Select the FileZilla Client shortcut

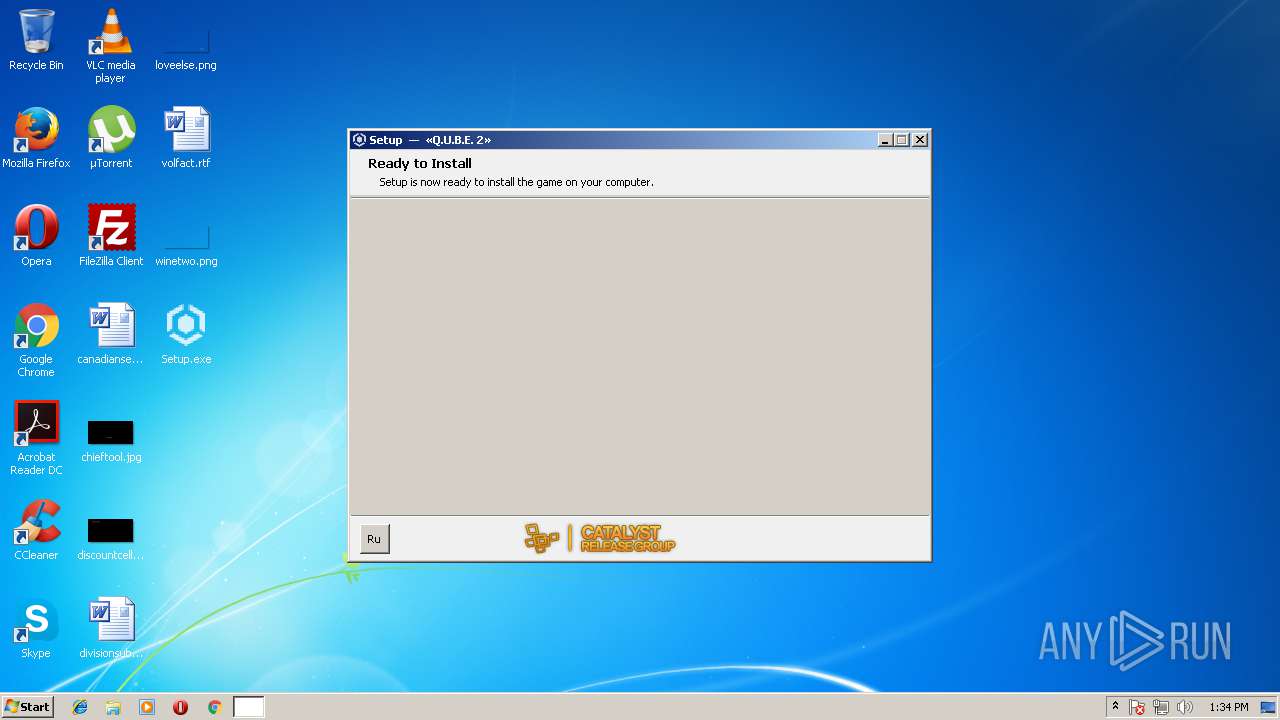(111, 236)
